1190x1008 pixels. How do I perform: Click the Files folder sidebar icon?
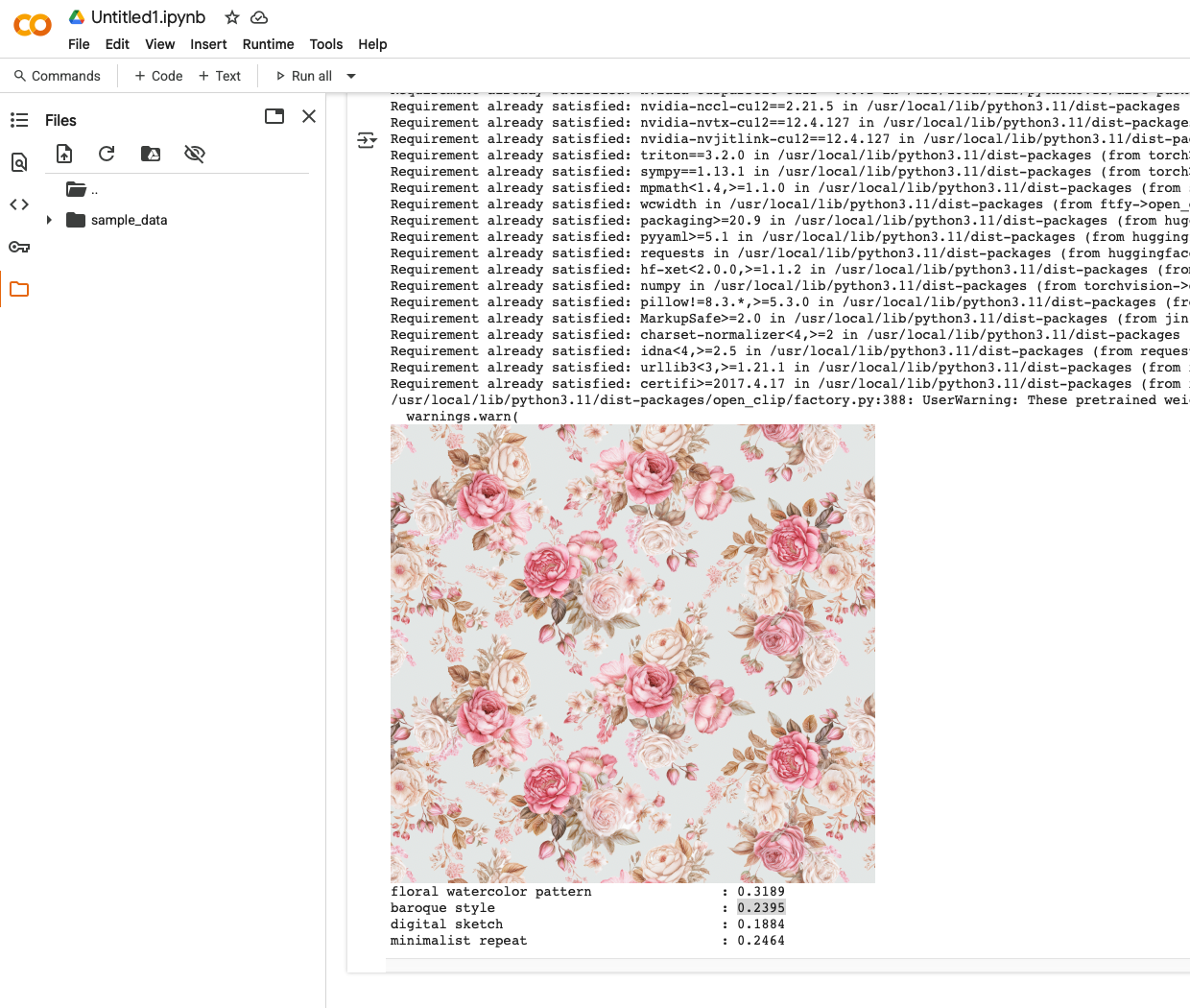tap(19, 289)
